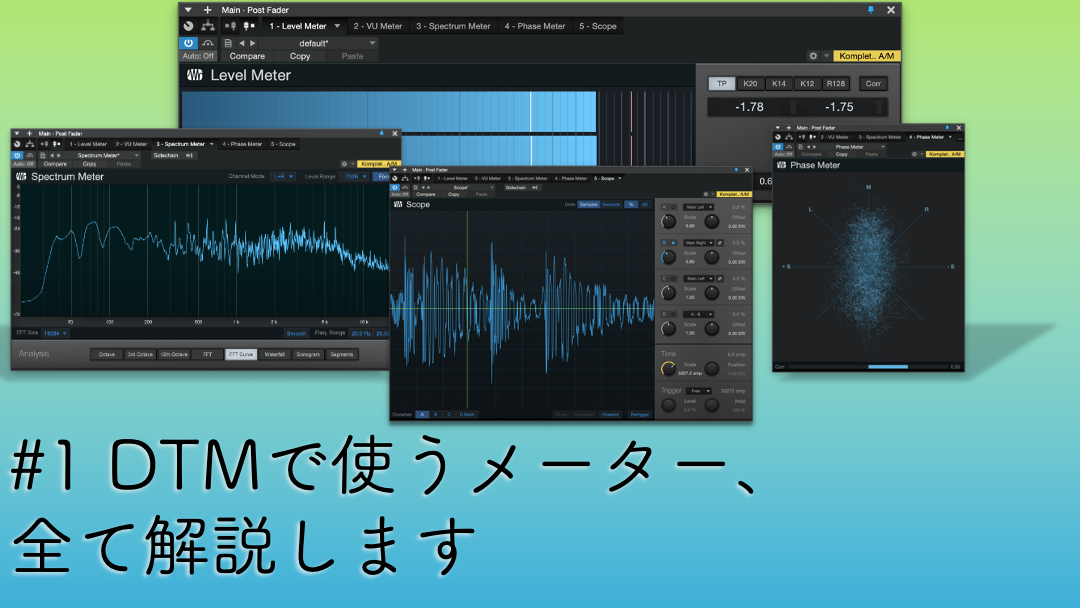Image resolution: width=1080 pixels, height=608 pixels.
Task: Open the FFT Size 16384 dropdown
Action: point(54,333)
